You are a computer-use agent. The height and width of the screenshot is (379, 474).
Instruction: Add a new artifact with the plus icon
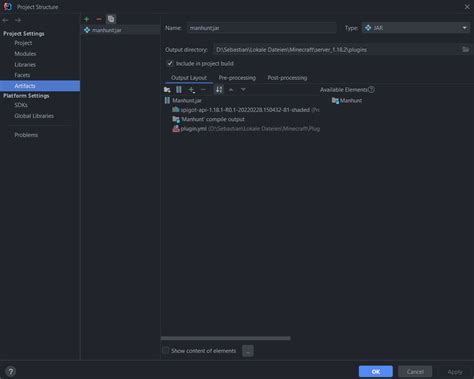[87, 19]
